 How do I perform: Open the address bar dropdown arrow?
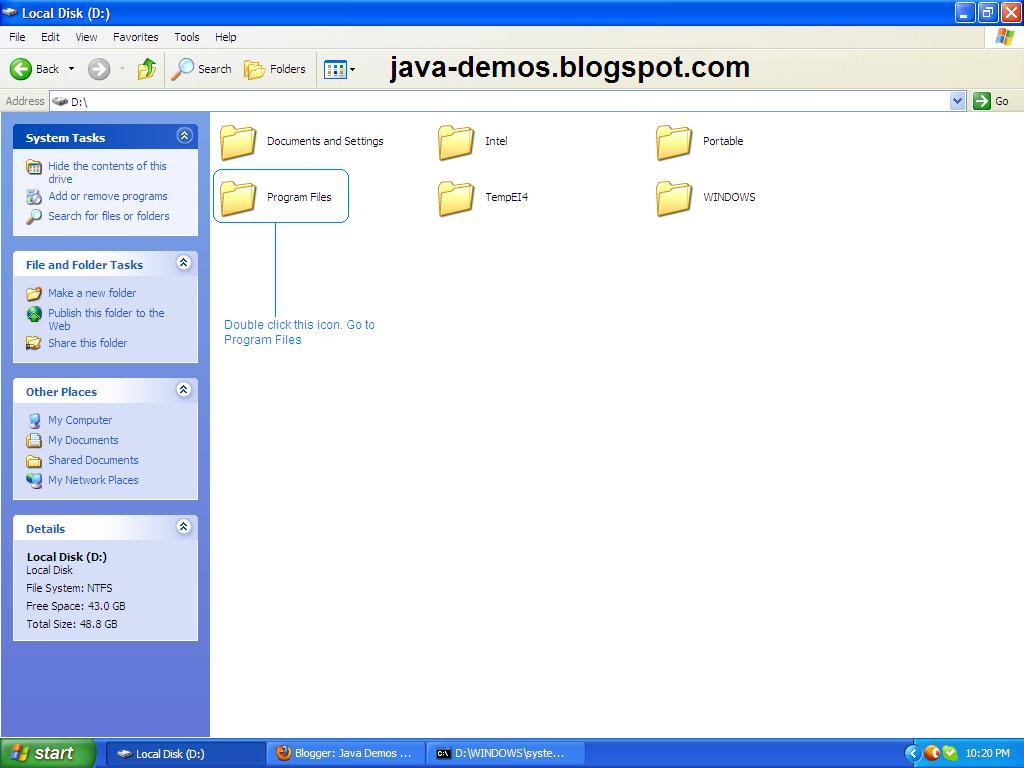click(957, 101)
